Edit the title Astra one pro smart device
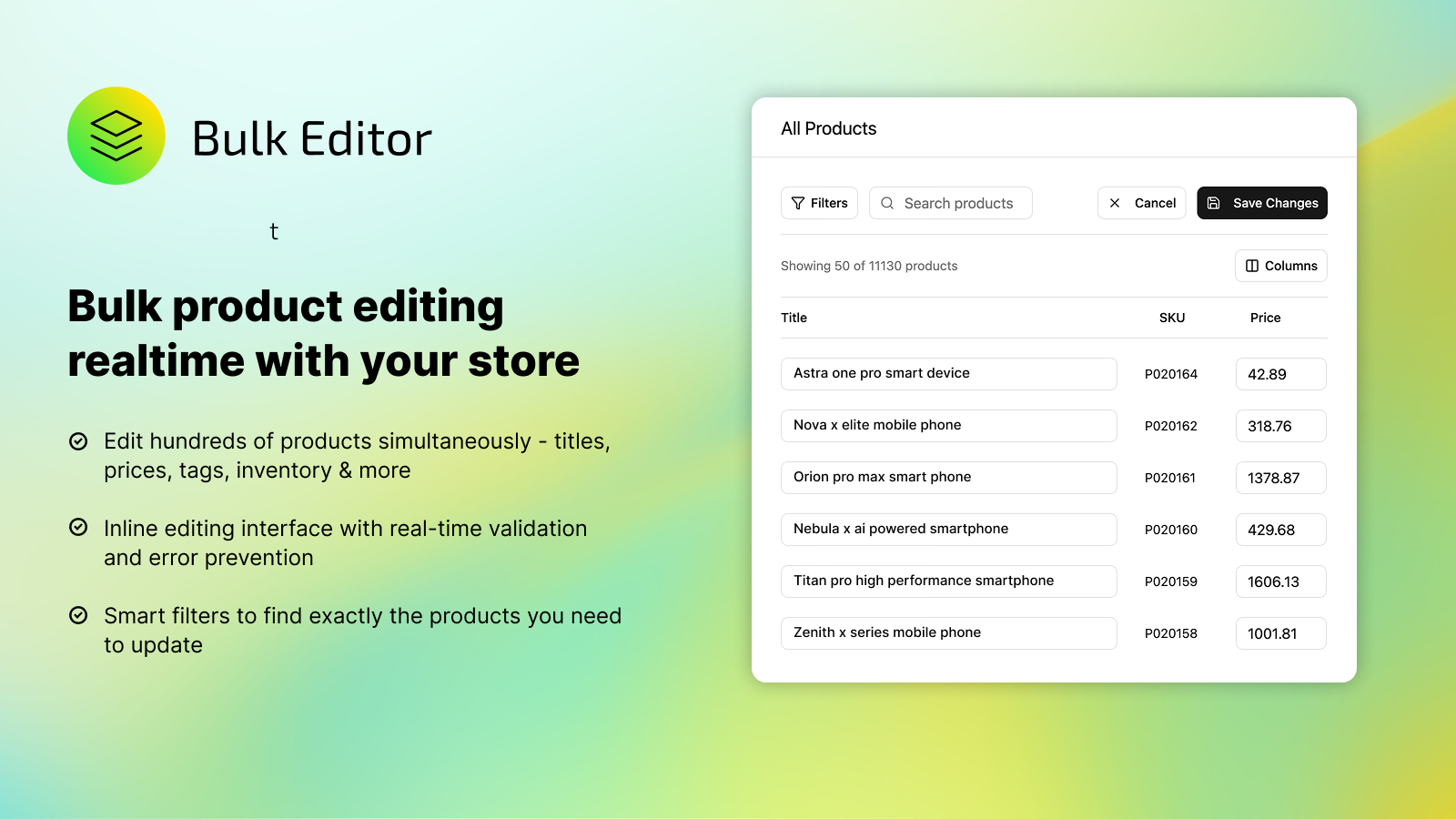The image size is (1456, 819). coord(949,374)
